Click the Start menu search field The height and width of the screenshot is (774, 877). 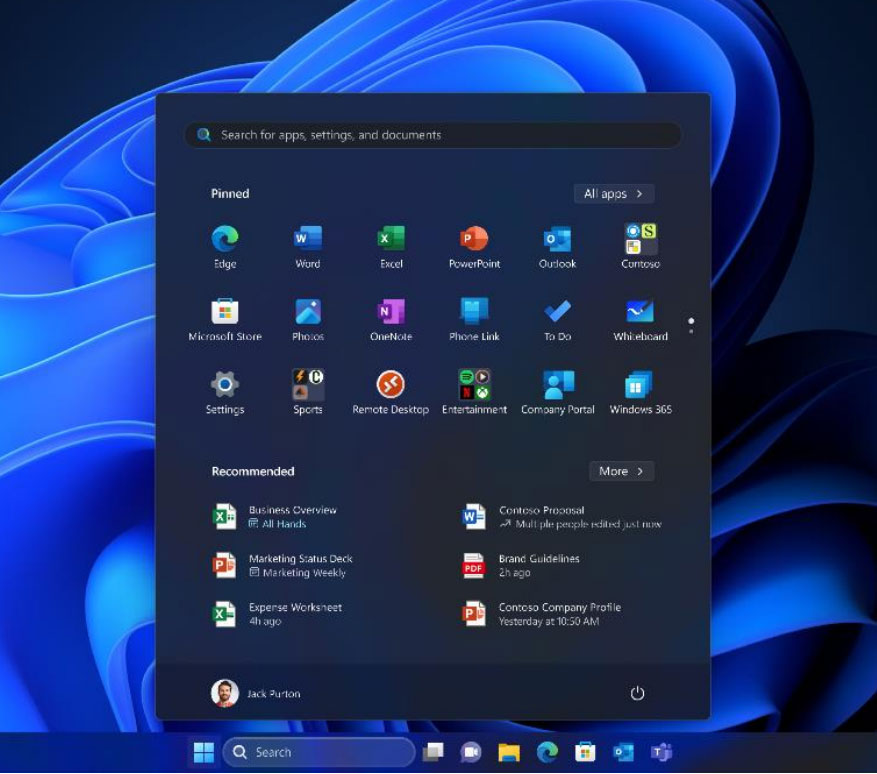(433, 135)
